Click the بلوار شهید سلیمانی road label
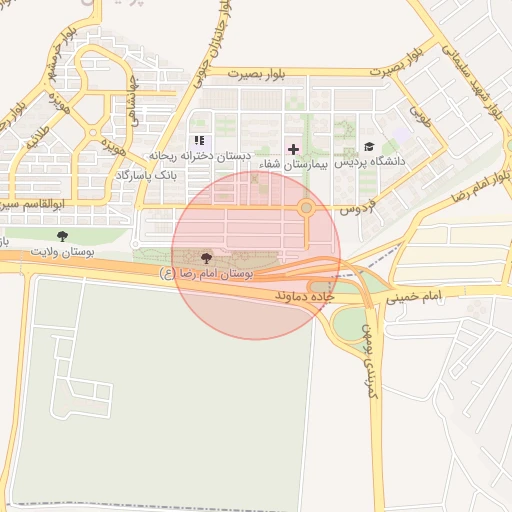 pos(472,82)
